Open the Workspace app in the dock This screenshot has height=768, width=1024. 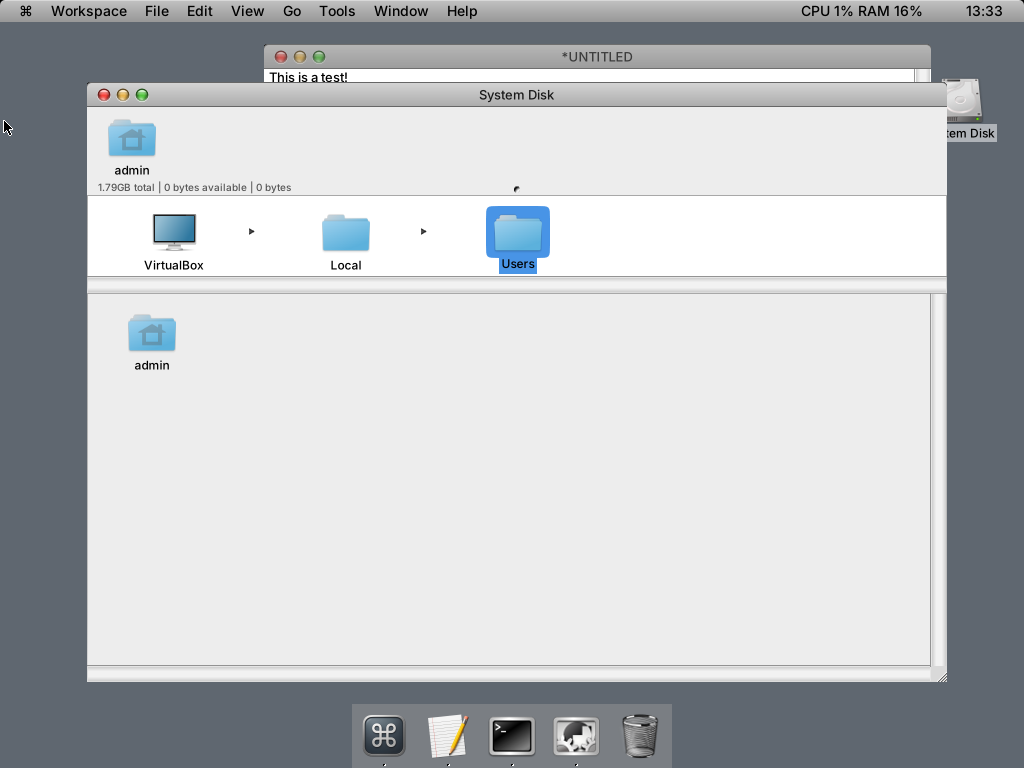384,736
